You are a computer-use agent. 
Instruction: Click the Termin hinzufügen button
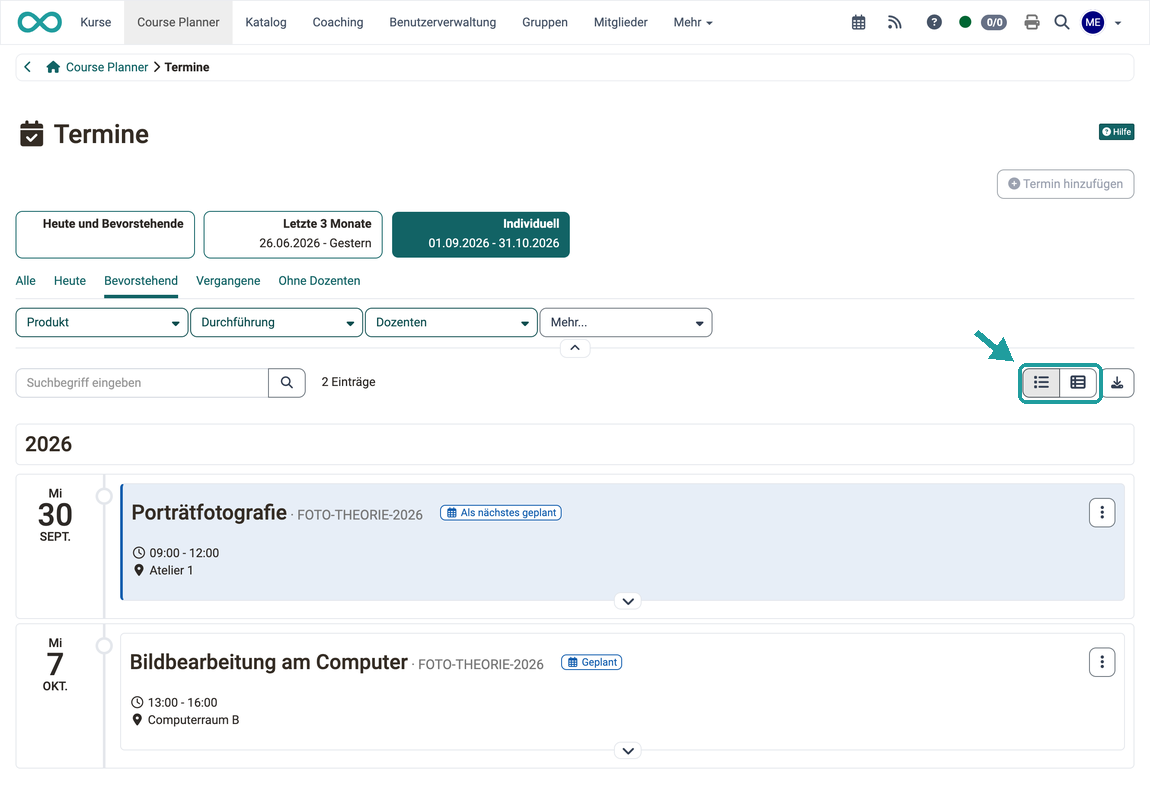(1065, 184)
